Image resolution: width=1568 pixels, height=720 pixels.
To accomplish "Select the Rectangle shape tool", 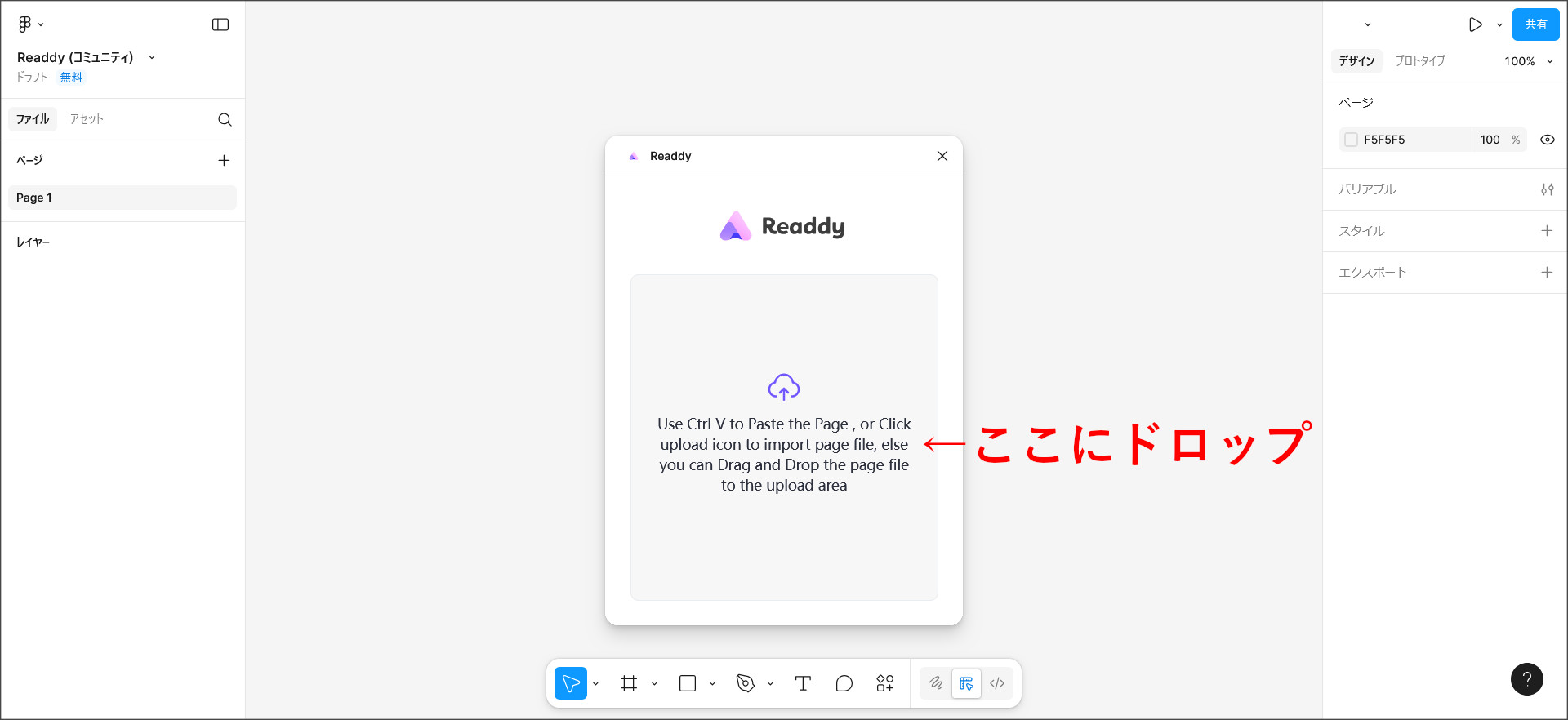I will tap(688, 683).
